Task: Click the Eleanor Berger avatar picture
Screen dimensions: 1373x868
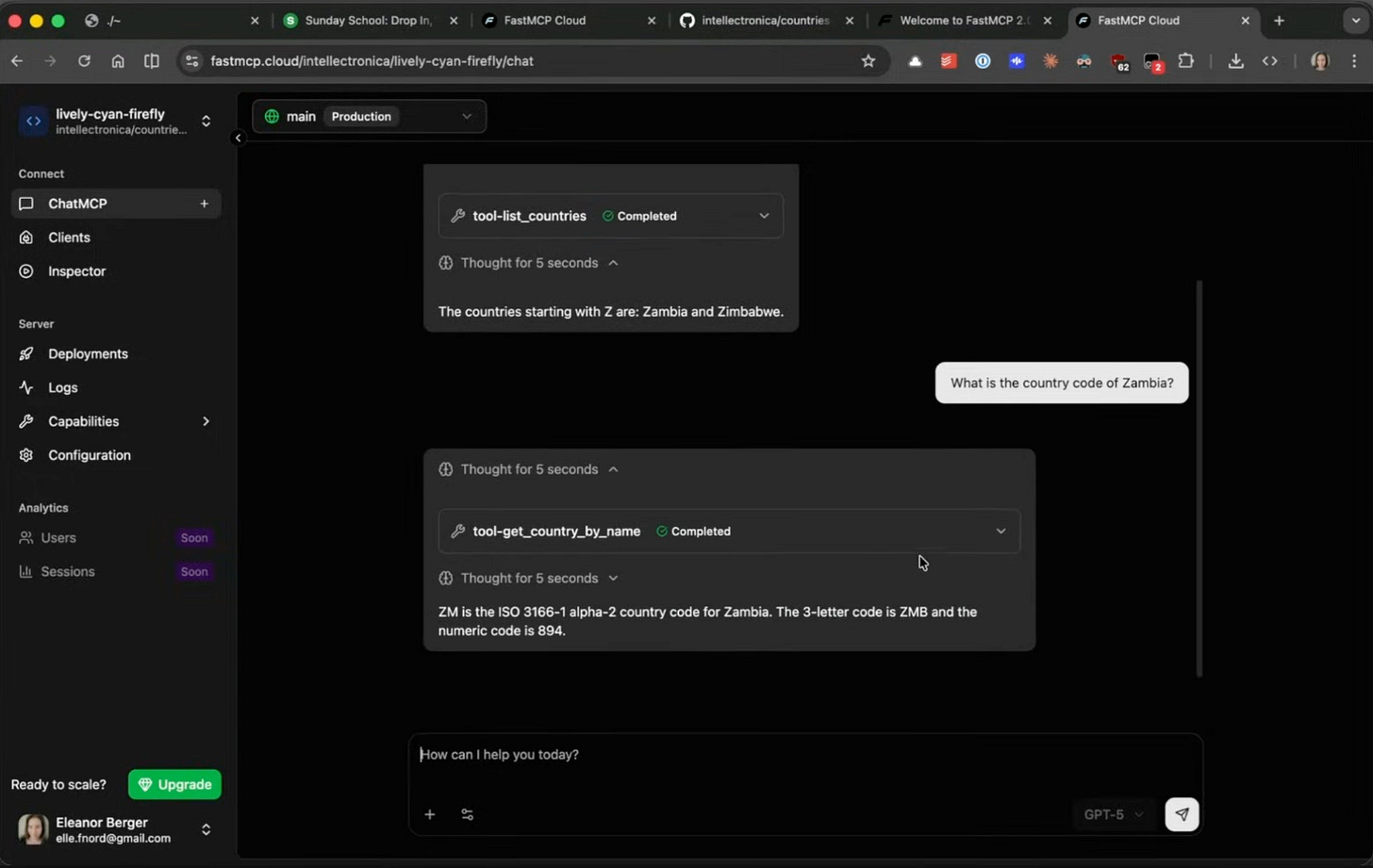Action: (x=33, y=829)
